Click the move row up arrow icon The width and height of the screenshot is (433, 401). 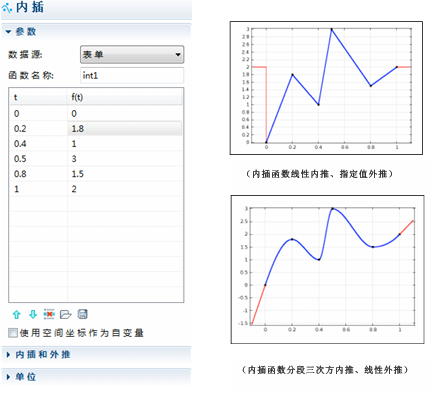pos(16,314)
